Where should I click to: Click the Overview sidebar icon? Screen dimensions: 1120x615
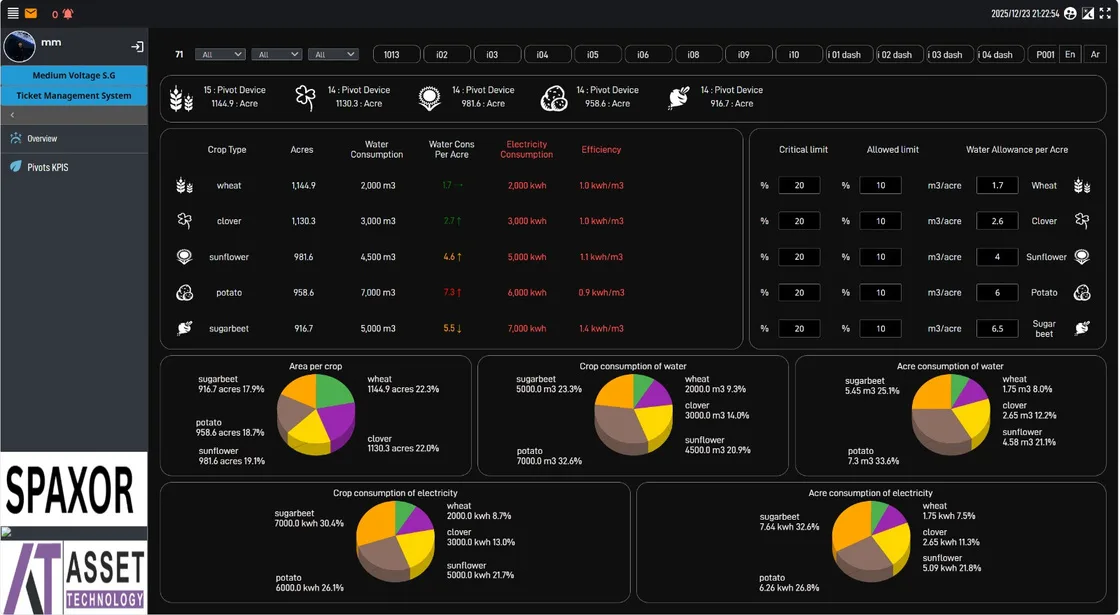click(x=16, y=138)
